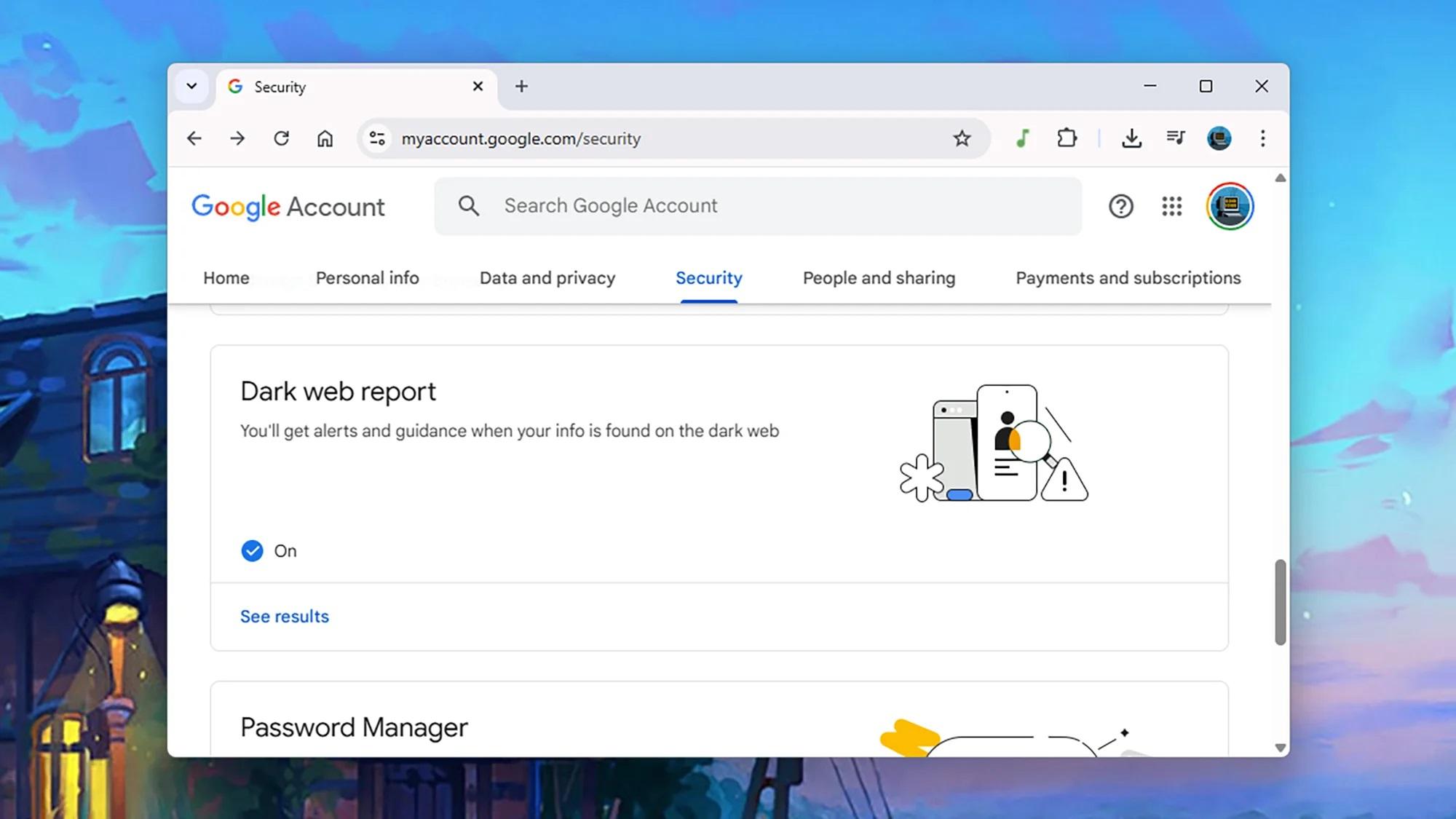The height and width of the screenshot is (819, 1456).
Task: Select the On checkmark for Dark web report
Action: 252,550
